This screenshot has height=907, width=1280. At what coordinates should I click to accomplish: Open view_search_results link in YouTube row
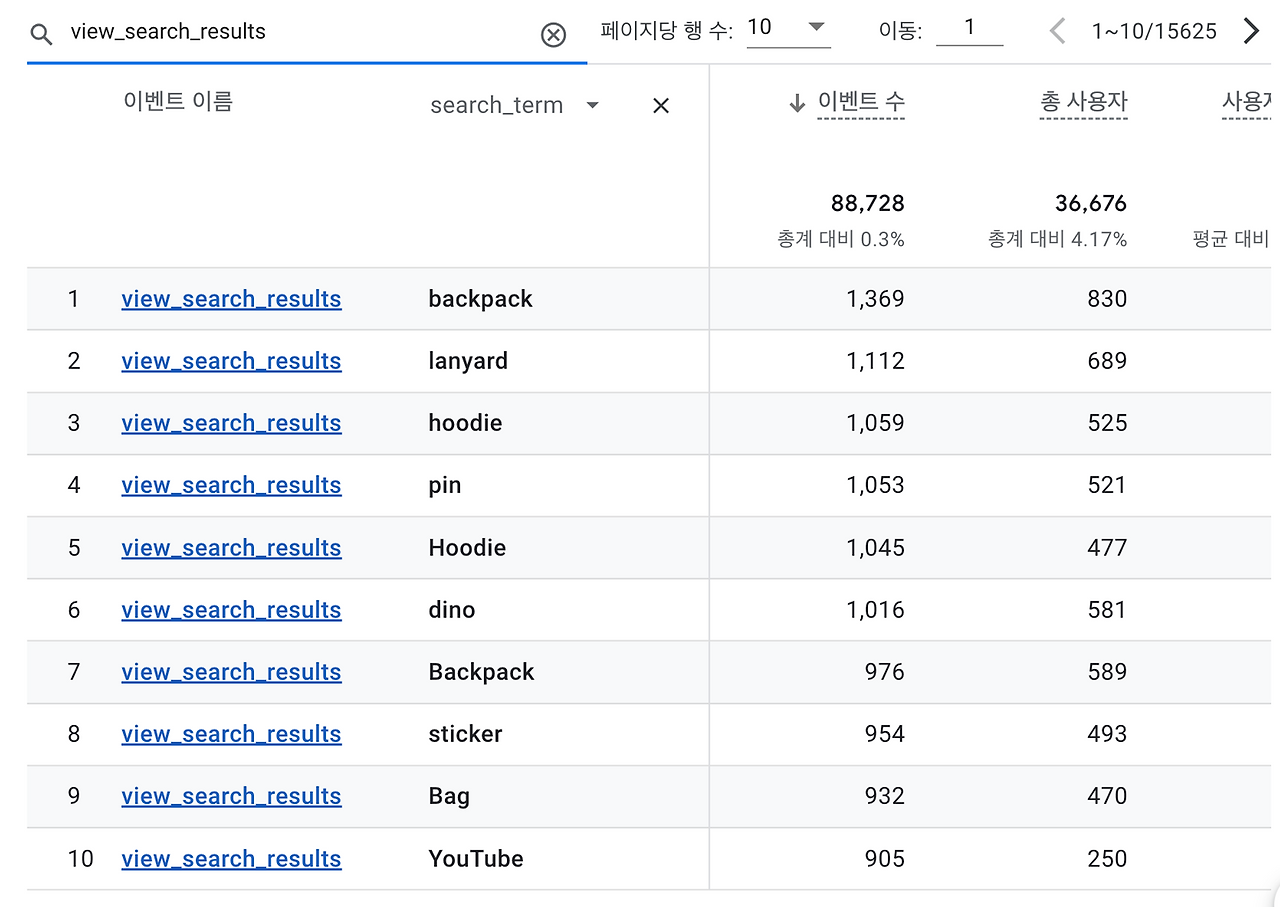[x=231, y=859]
